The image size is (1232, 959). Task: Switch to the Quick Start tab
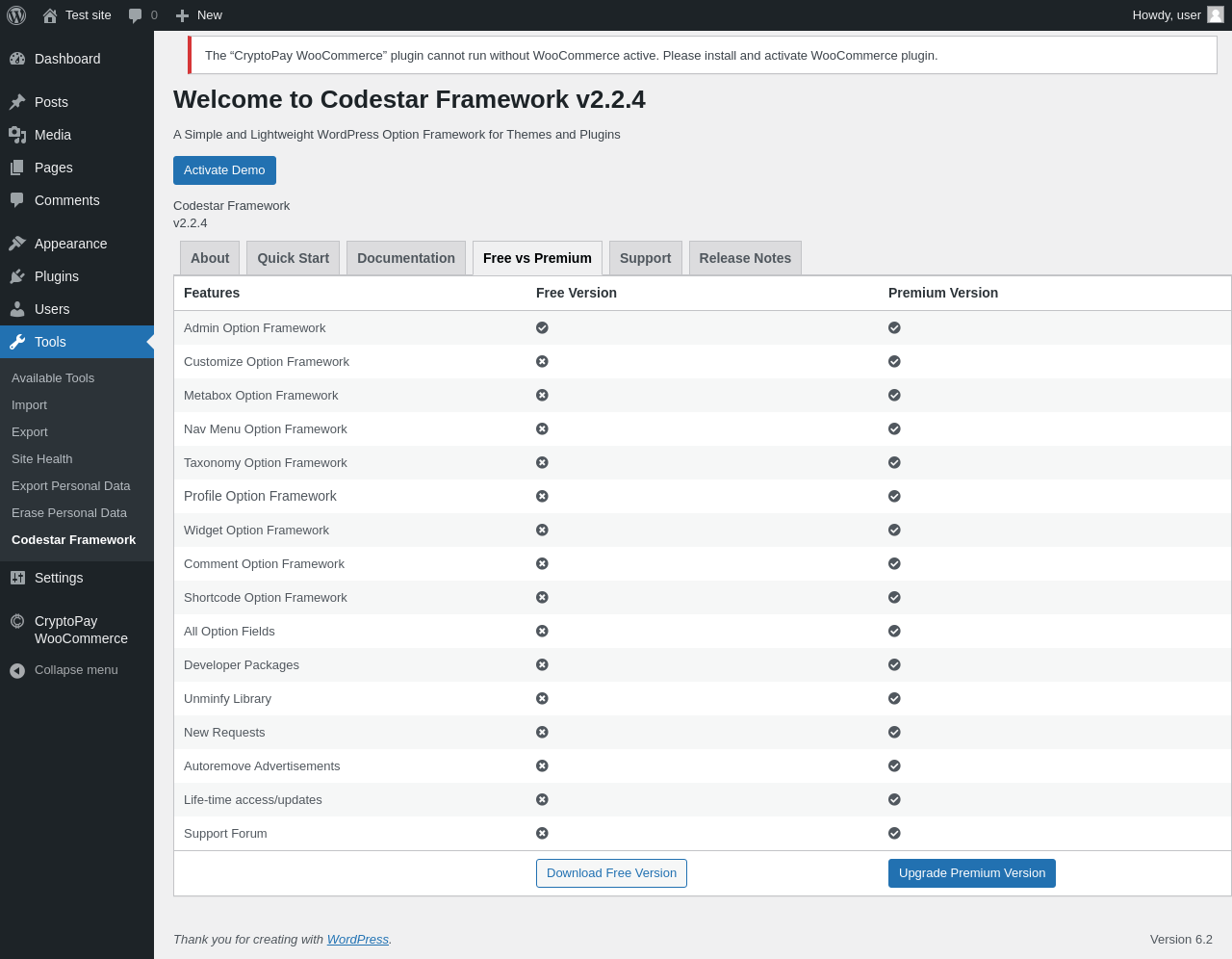click(x=293, y=258)
